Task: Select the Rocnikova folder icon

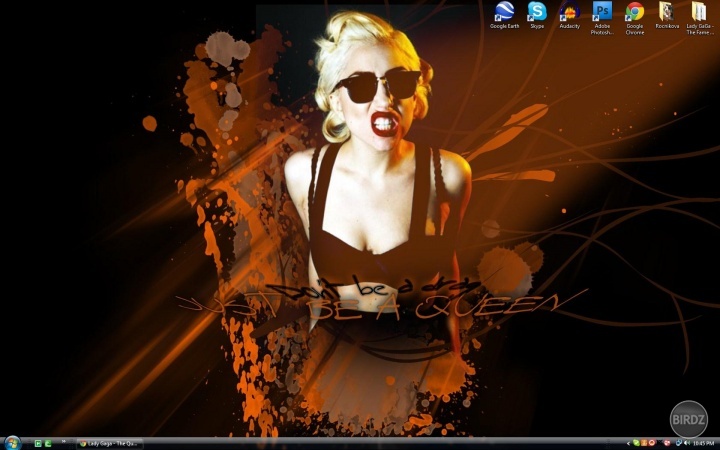Action: [x=667, y=15]
